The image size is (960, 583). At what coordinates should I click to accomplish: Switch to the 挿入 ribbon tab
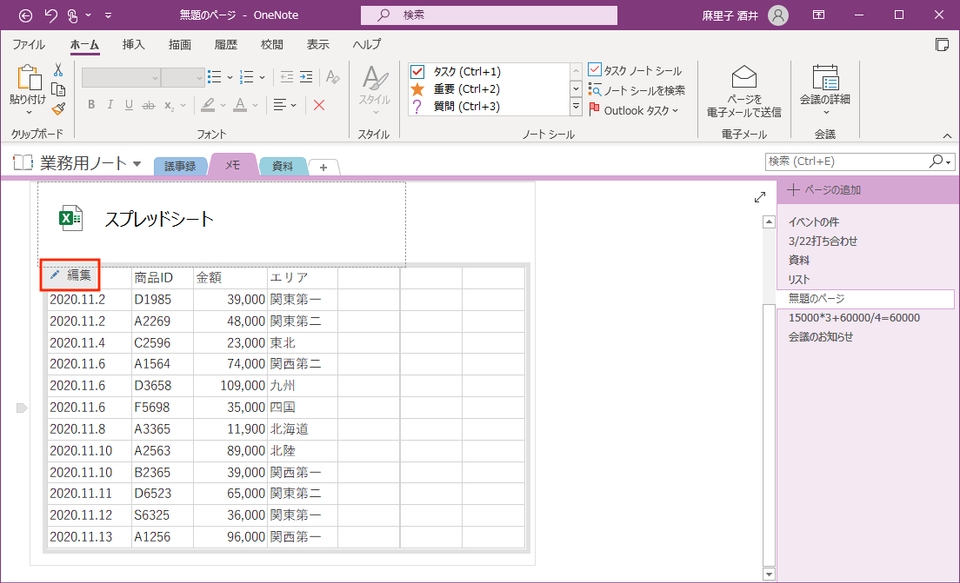point(133,44)
